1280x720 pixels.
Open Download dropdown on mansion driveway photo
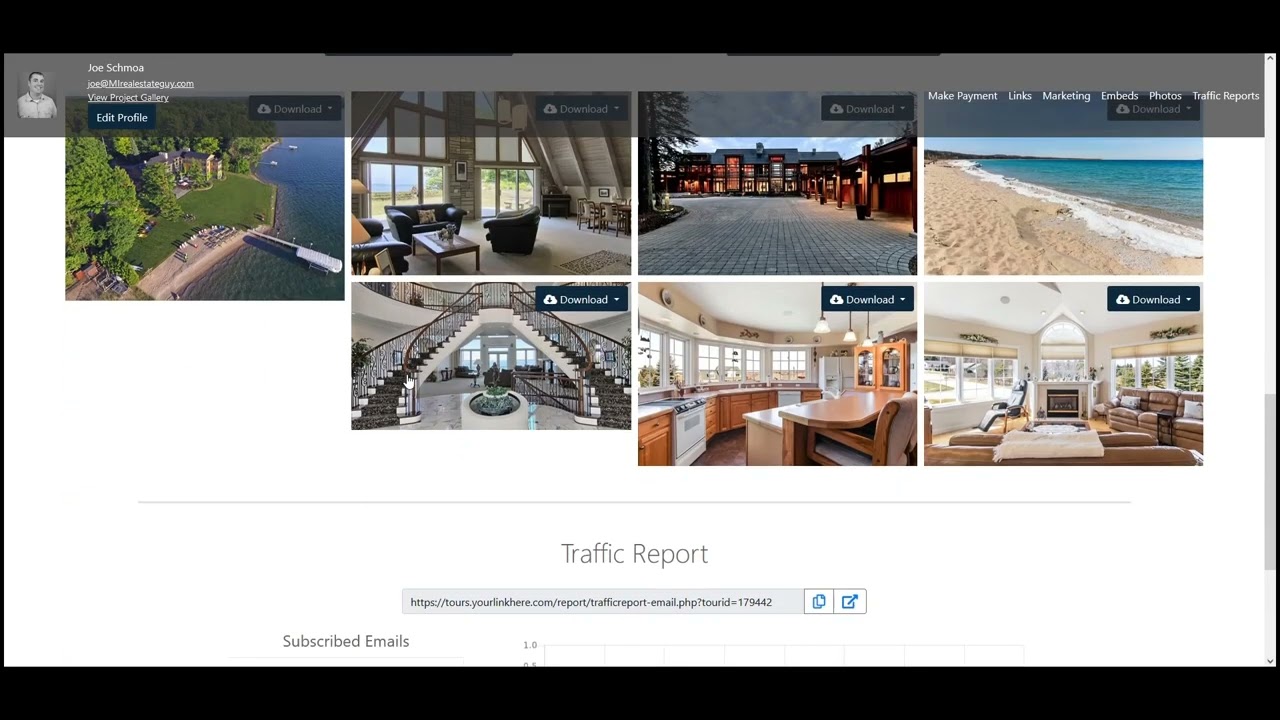[869, 109]
